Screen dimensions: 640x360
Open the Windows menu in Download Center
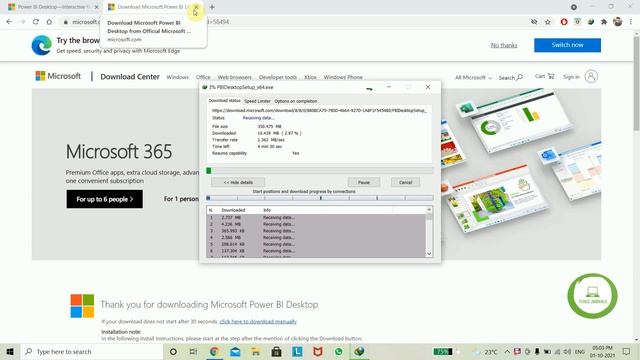click(178, 77)
